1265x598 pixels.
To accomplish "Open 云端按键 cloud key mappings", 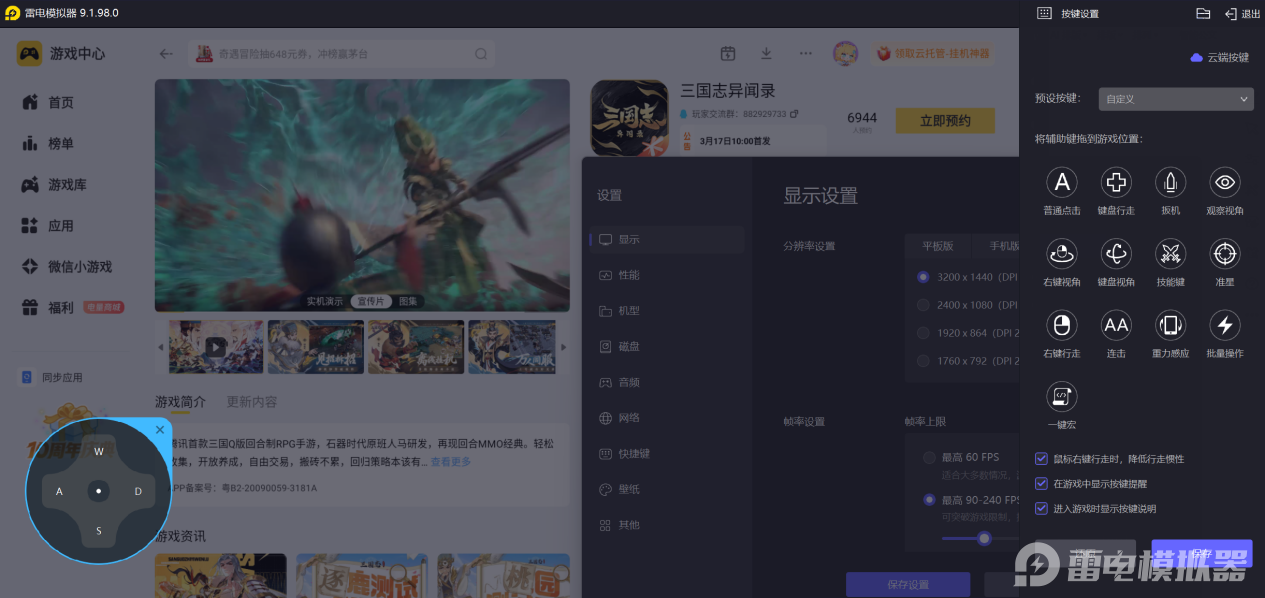I will (x=1219, y=58).
